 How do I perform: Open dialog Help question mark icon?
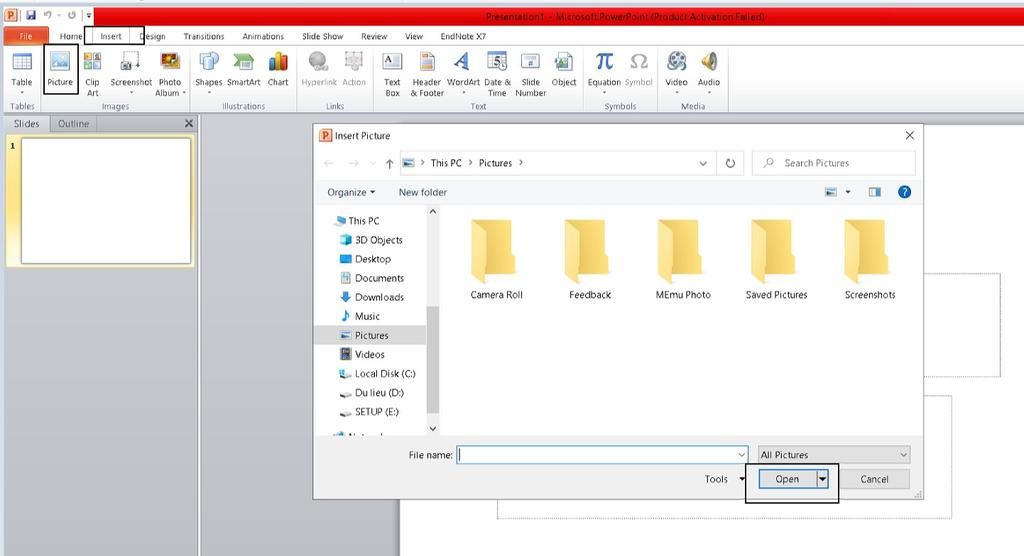[904, 192]
